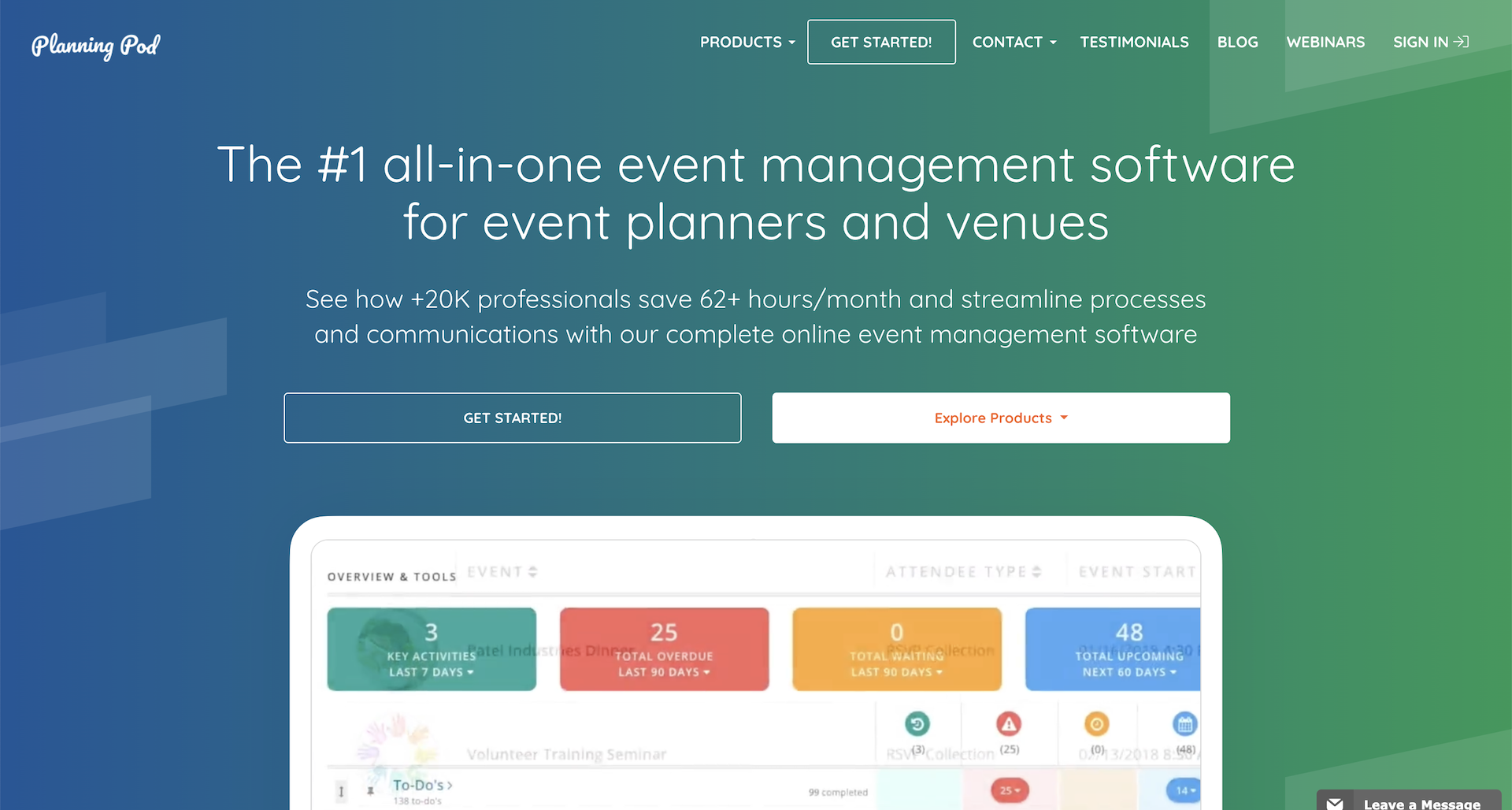Click the '138 to-do's' label

(x=417, y=801)
